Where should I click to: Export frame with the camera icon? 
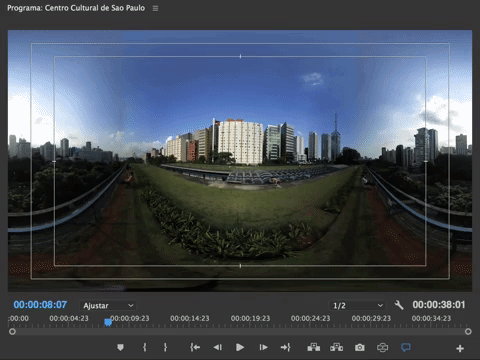point(360,348)
